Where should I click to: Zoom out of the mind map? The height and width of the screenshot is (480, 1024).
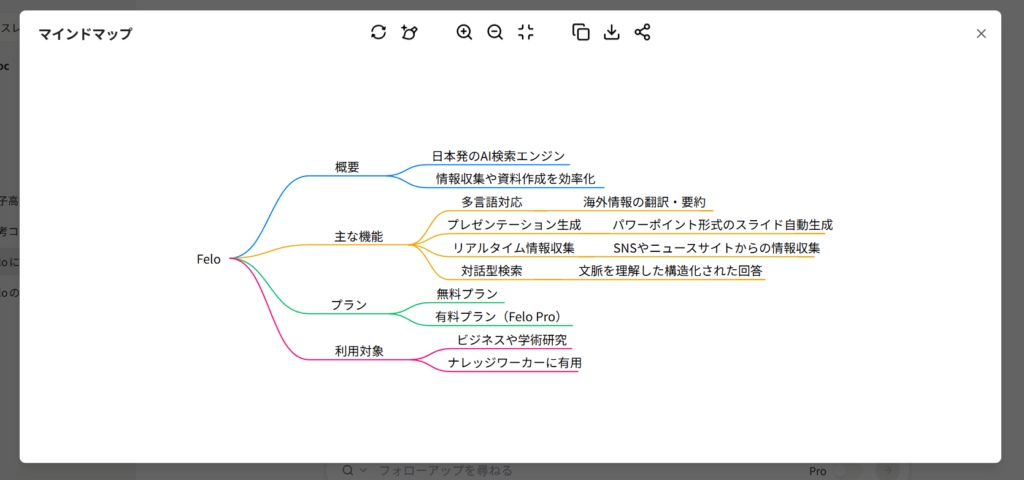tap(495, 32)
